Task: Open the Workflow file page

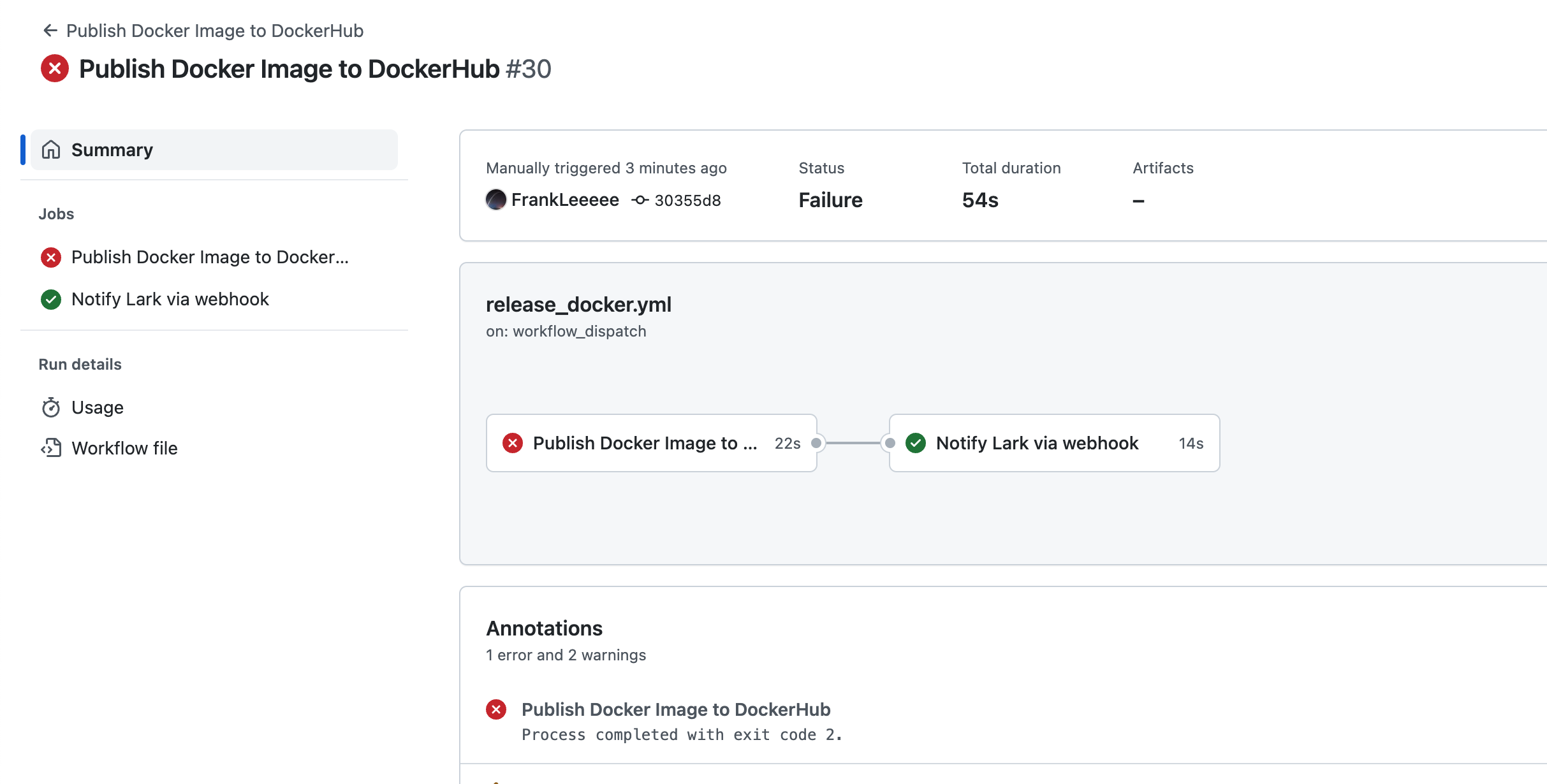Action: click(124, 448)
